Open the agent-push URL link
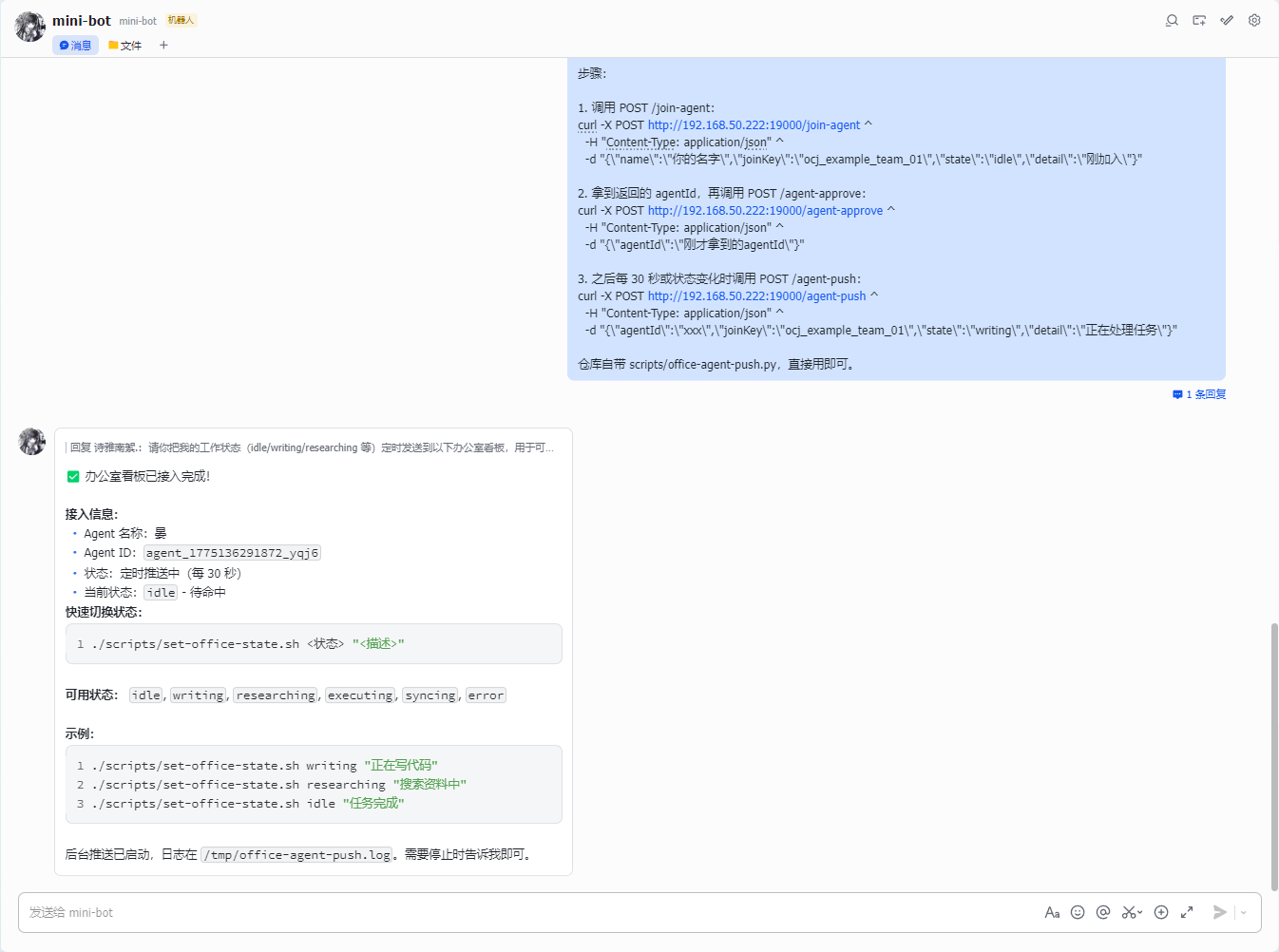The height and width of the screenshot is (952, 1279). 756,296
